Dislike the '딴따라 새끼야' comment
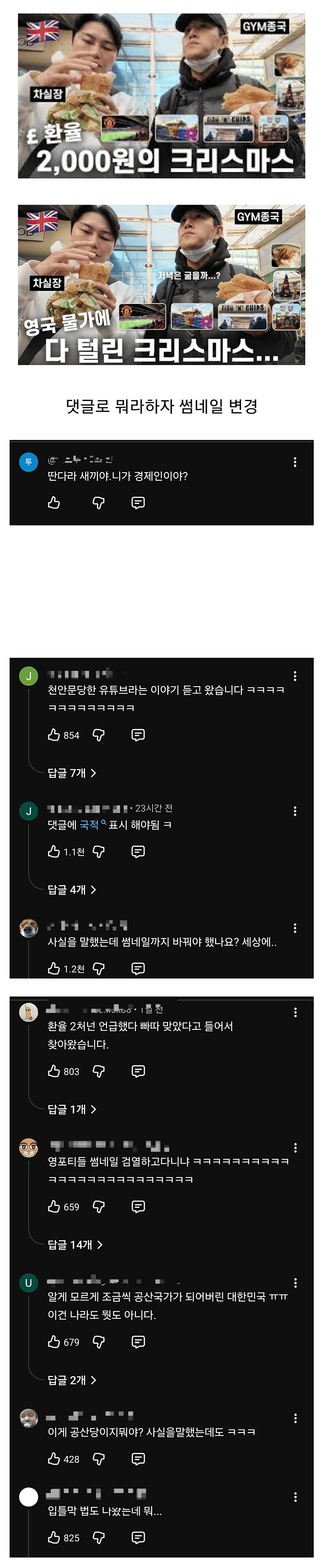The width and height of the screenshot is (323, 1568). 99,502
